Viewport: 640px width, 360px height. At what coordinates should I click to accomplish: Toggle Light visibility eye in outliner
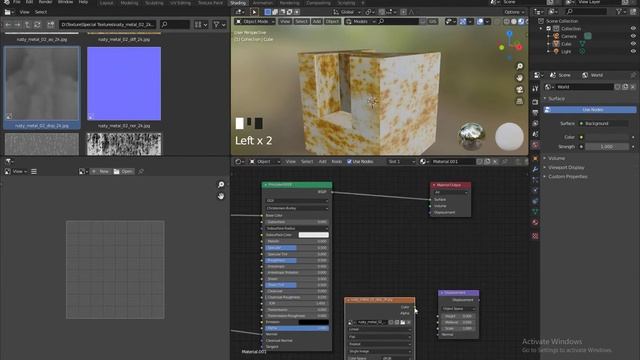pos(633,51)
